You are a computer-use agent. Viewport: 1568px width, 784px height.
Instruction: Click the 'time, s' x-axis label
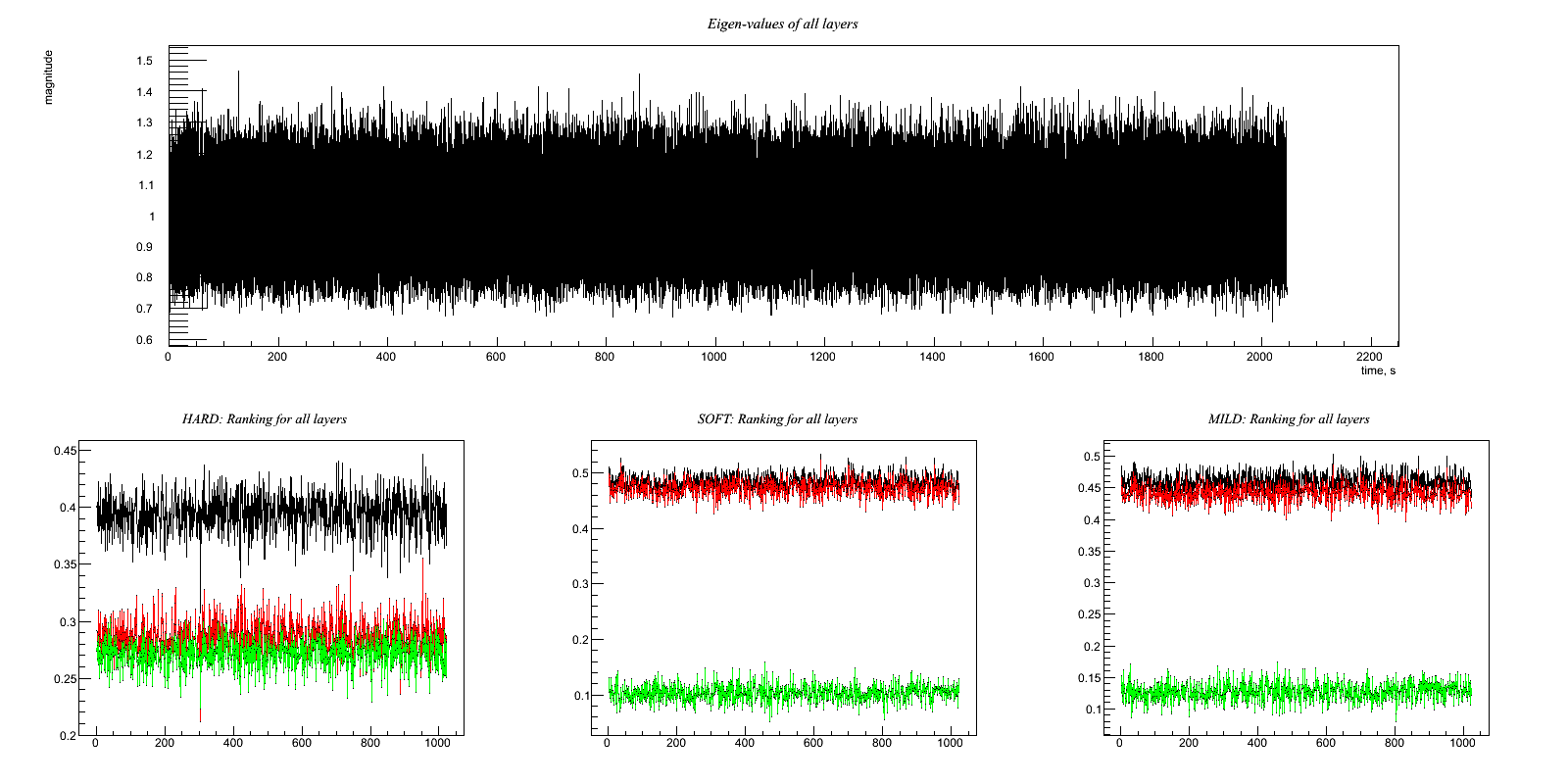tap(1378, 370)
